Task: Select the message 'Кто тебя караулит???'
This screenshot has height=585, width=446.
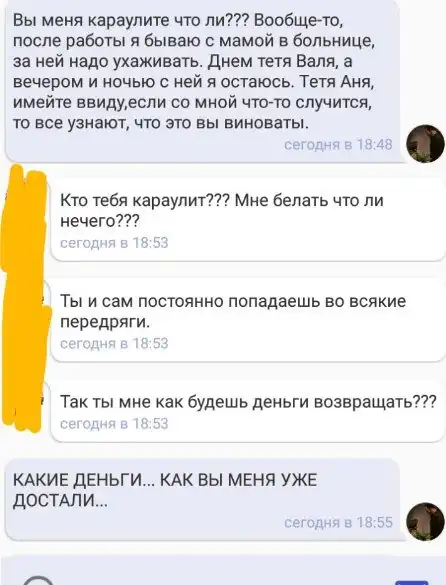Action: tap(248, 219)
